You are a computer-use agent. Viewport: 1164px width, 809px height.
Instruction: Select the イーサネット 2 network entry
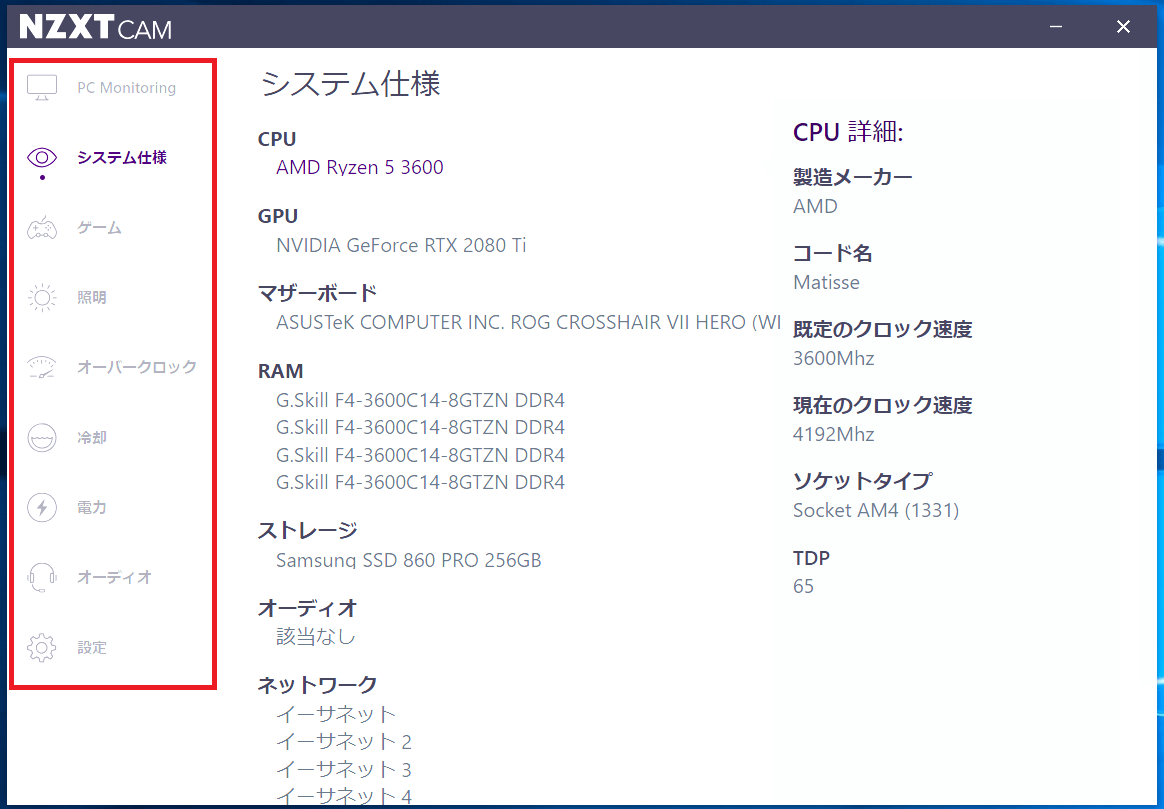click(343, 741)
